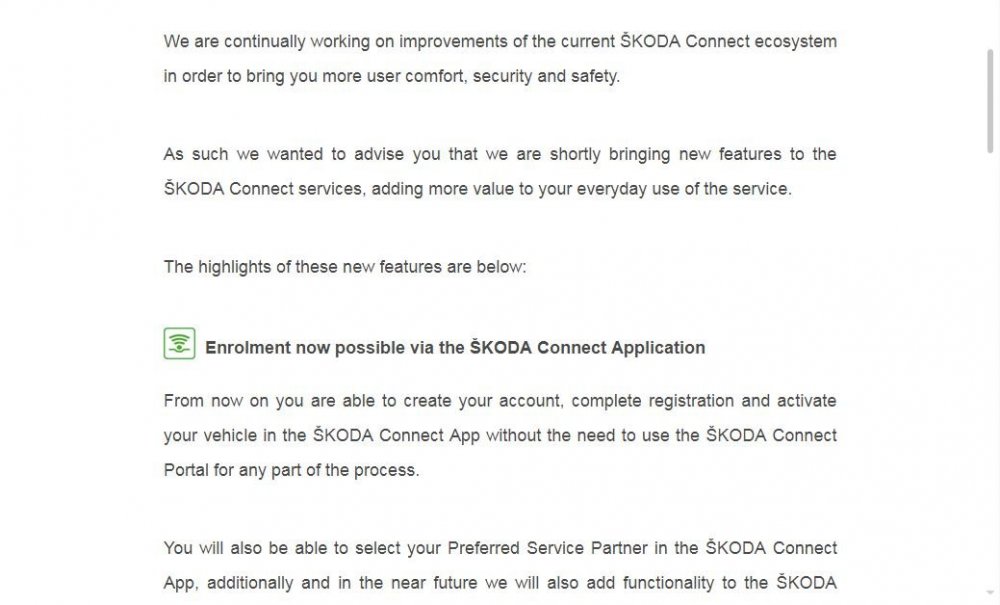Click the vertical scrollbar thumb

coord(990,101)
